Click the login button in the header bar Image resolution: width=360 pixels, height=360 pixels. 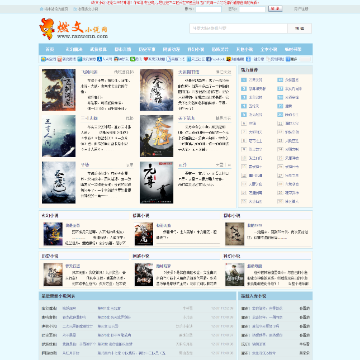point(275,9)
